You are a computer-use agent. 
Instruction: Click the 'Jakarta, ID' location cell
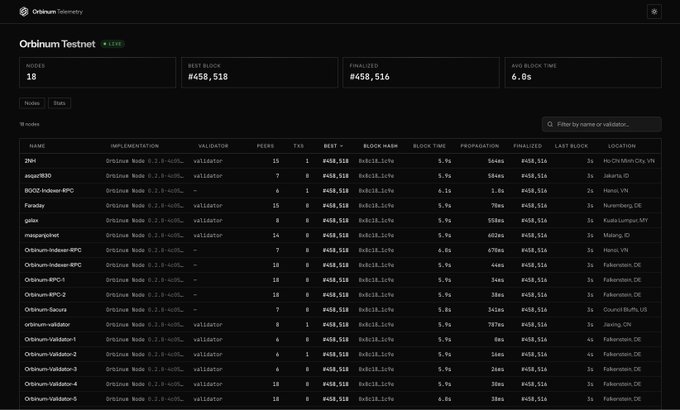click(x=616, y=176)
